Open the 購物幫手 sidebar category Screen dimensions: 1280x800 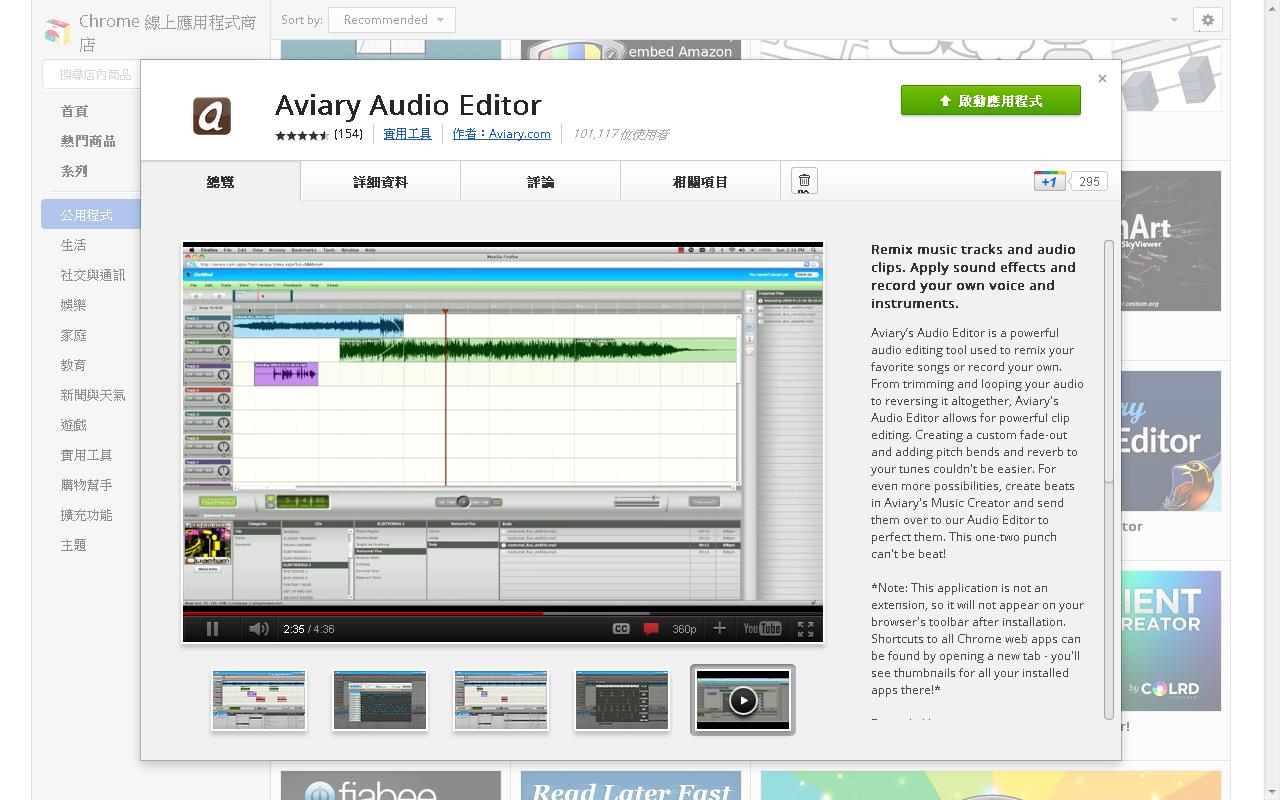pos(86,485)
